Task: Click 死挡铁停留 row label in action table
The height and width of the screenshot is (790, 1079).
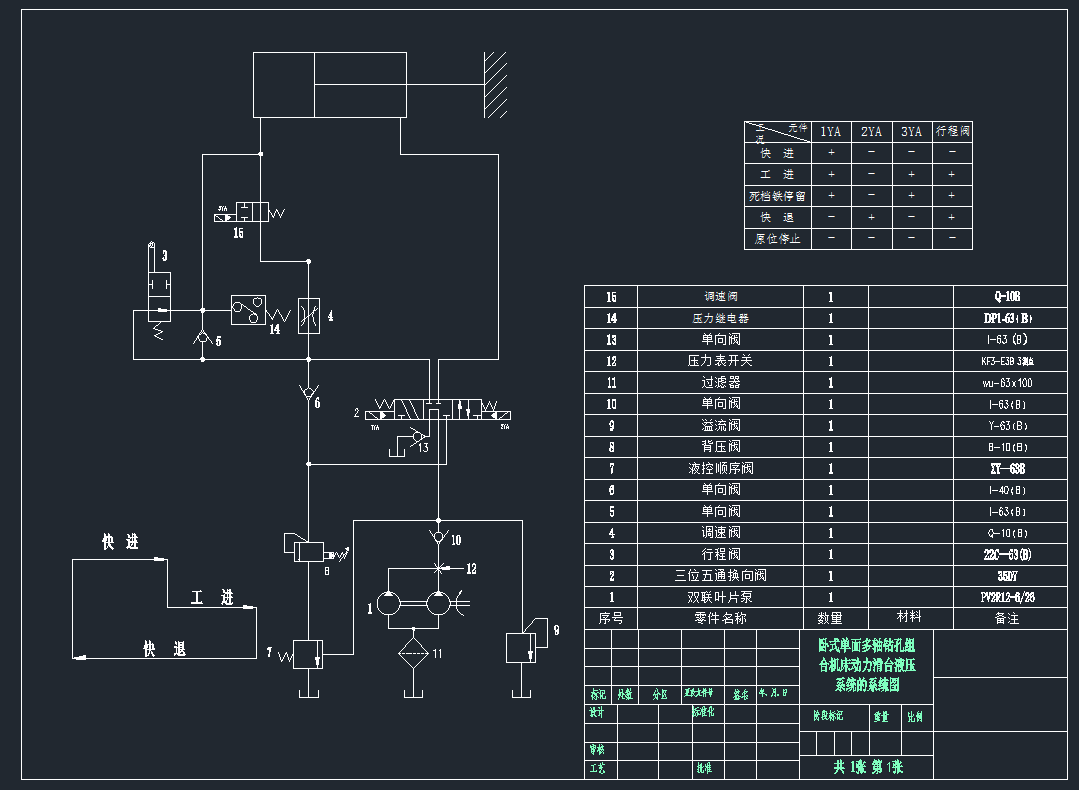Action: click(x=778, y=196)
